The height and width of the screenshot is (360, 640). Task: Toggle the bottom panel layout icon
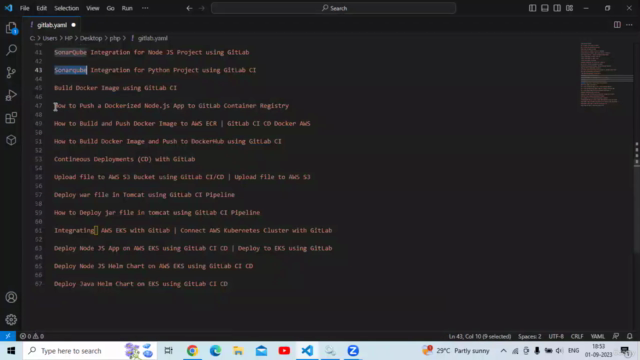tap(544, 8)
